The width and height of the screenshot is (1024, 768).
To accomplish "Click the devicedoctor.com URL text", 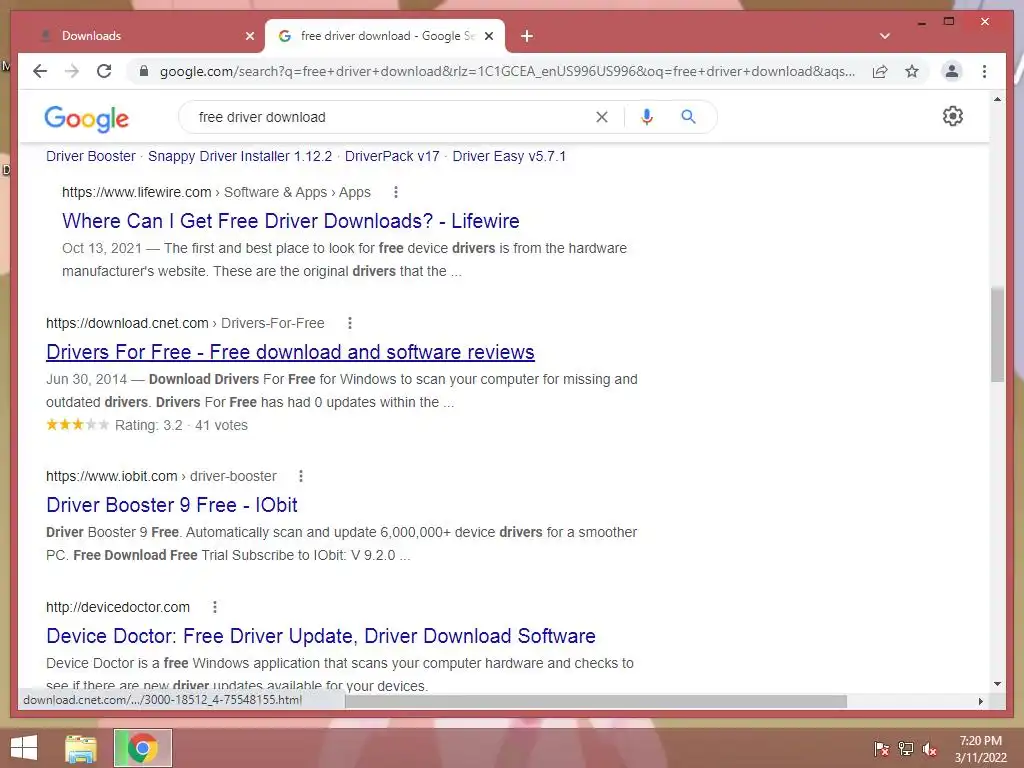I will point(118,607).
